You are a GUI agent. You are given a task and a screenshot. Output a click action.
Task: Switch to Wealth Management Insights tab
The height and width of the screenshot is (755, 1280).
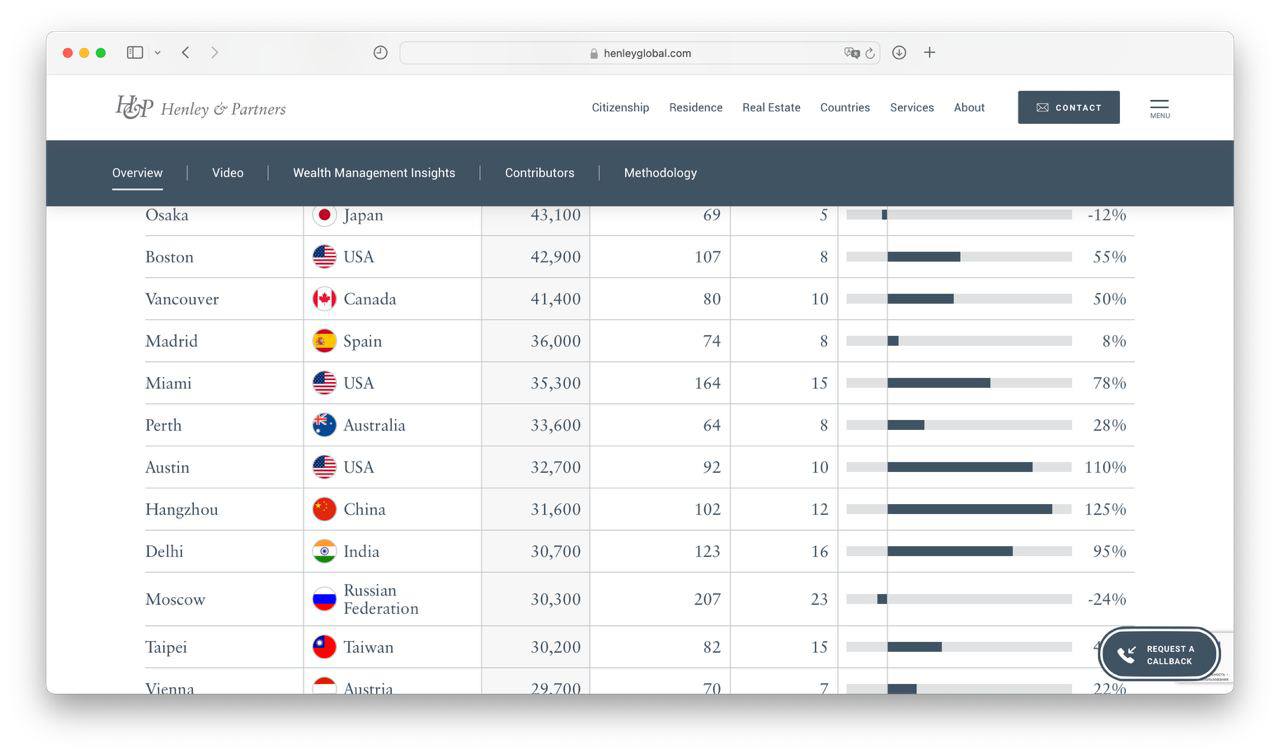[x=374, y=173]
